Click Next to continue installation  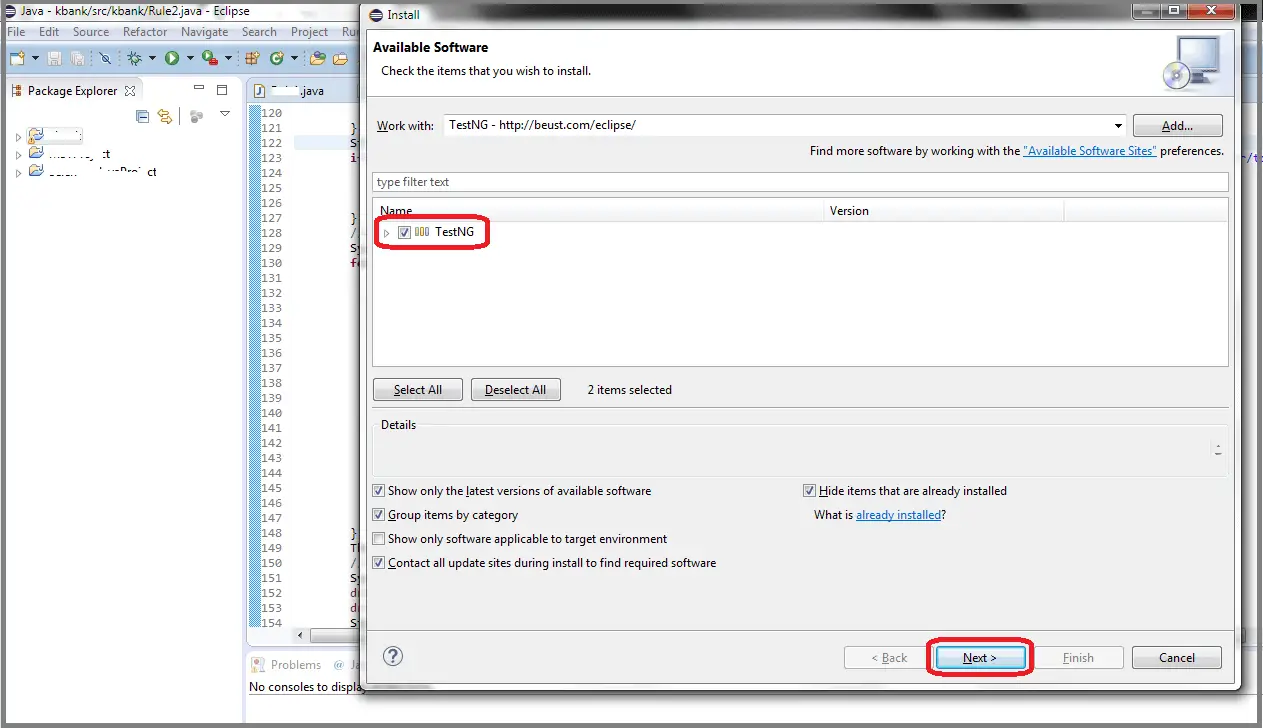pos(980,658)
